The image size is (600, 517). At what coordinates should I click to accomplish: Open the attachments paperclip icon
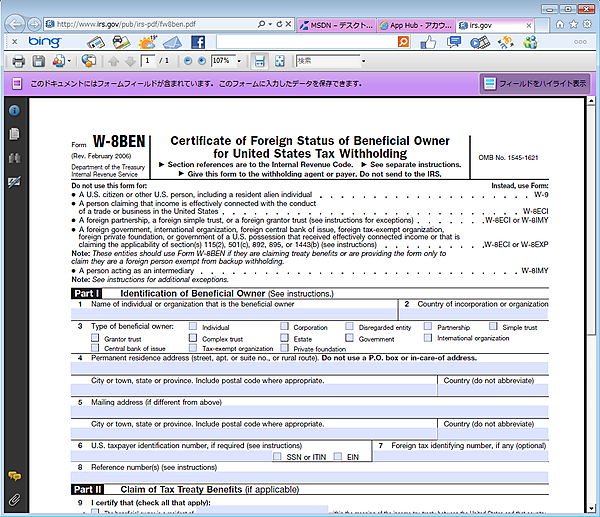(x=14, y=499)
